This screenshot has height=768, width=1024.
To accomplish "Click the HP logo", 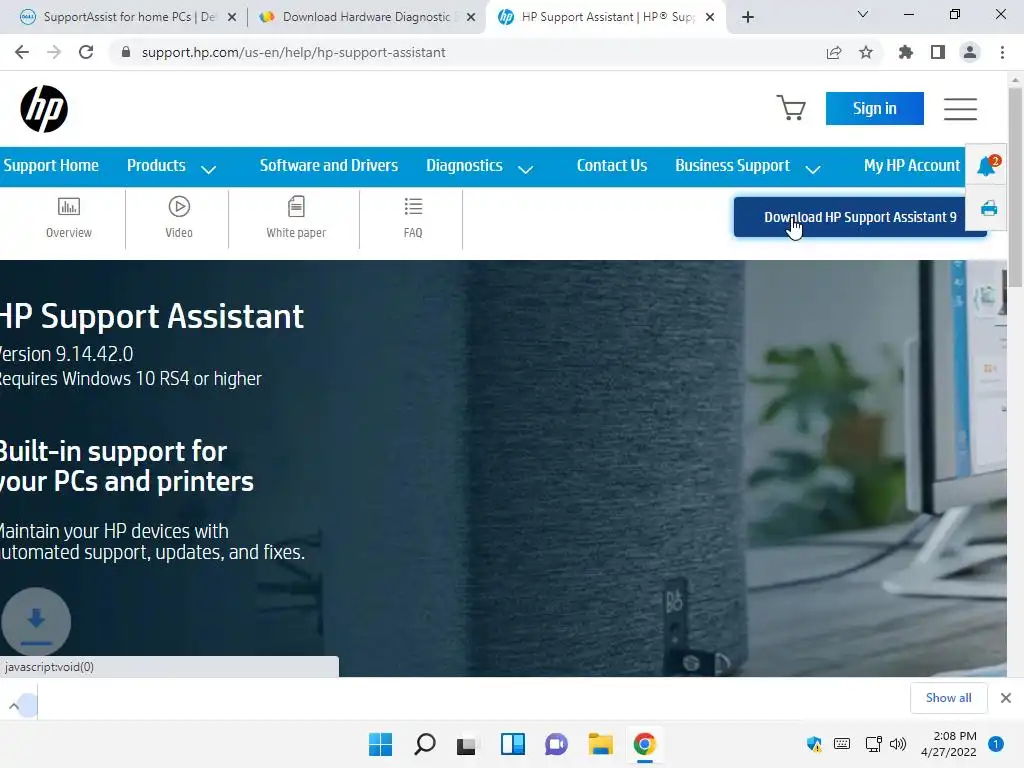I will (44, 108).
